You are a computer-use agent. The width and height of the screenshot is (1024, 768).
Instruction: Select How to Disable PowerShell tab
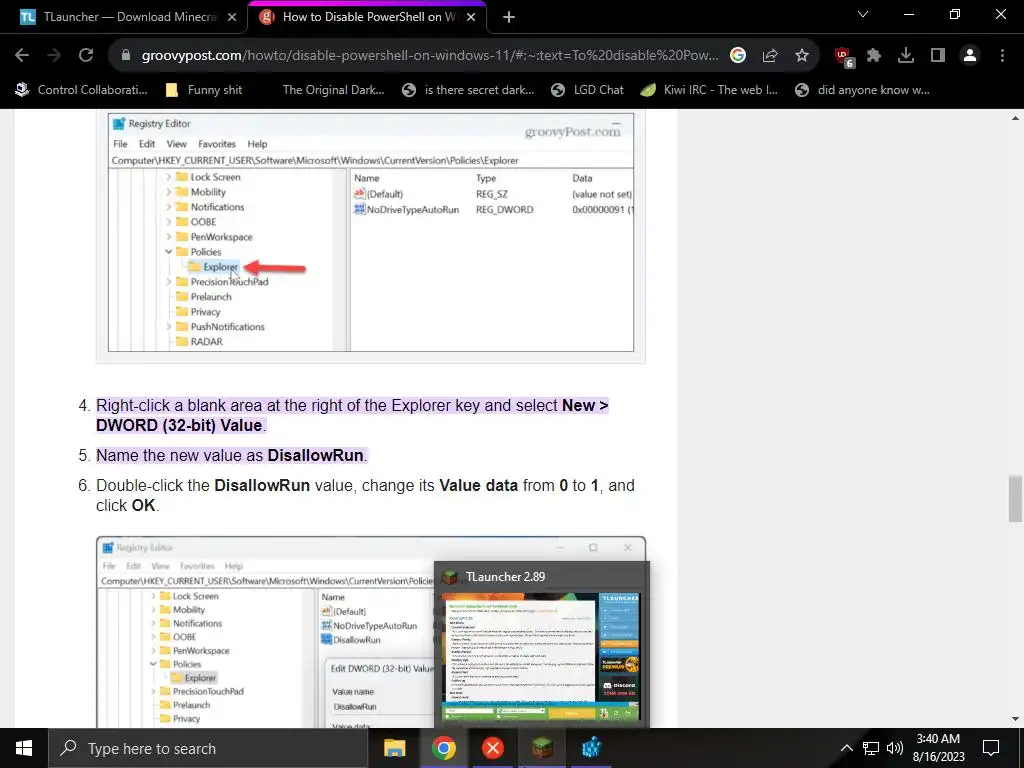point(367,18)
